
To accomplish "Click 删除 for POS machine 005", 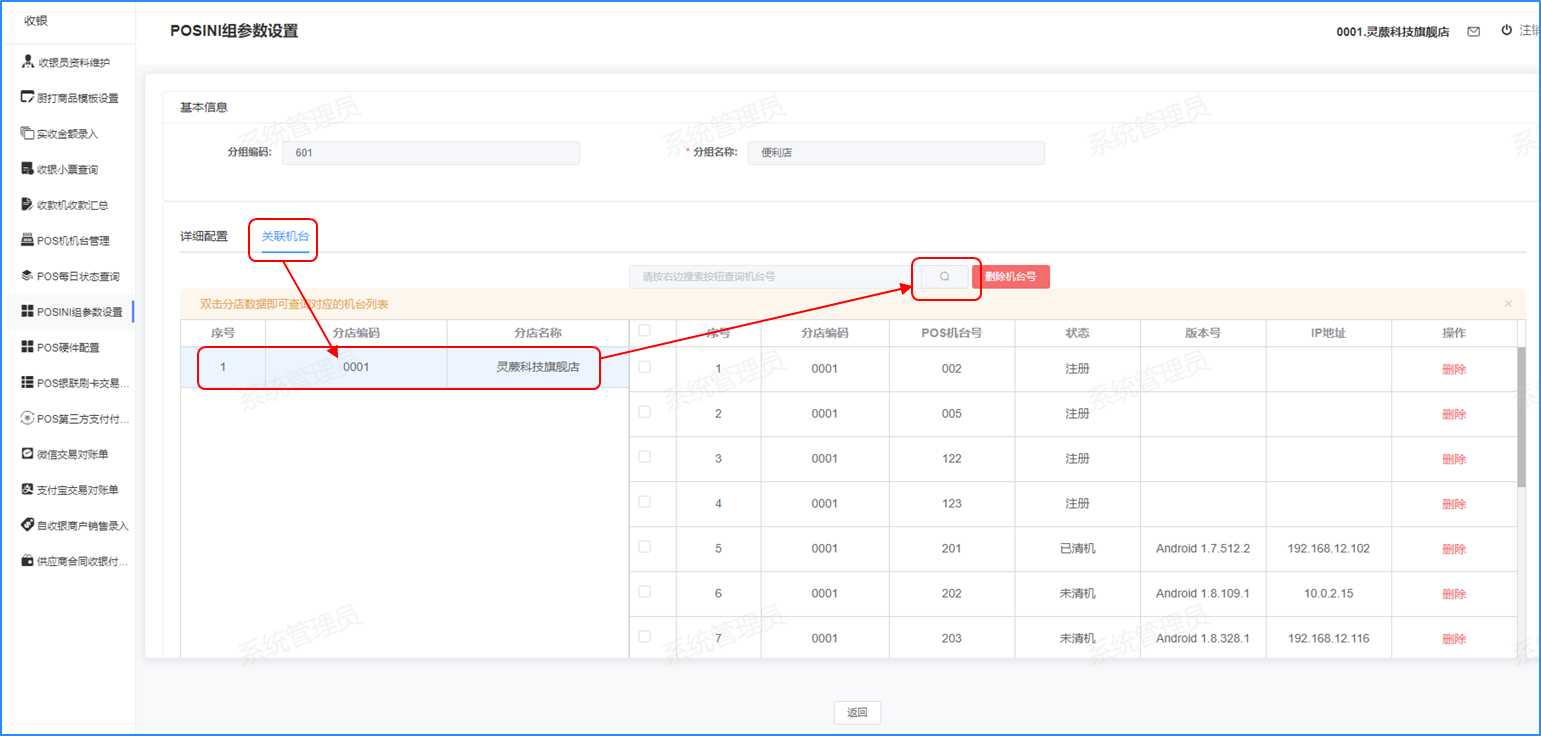I will (x=1454, y=414).
